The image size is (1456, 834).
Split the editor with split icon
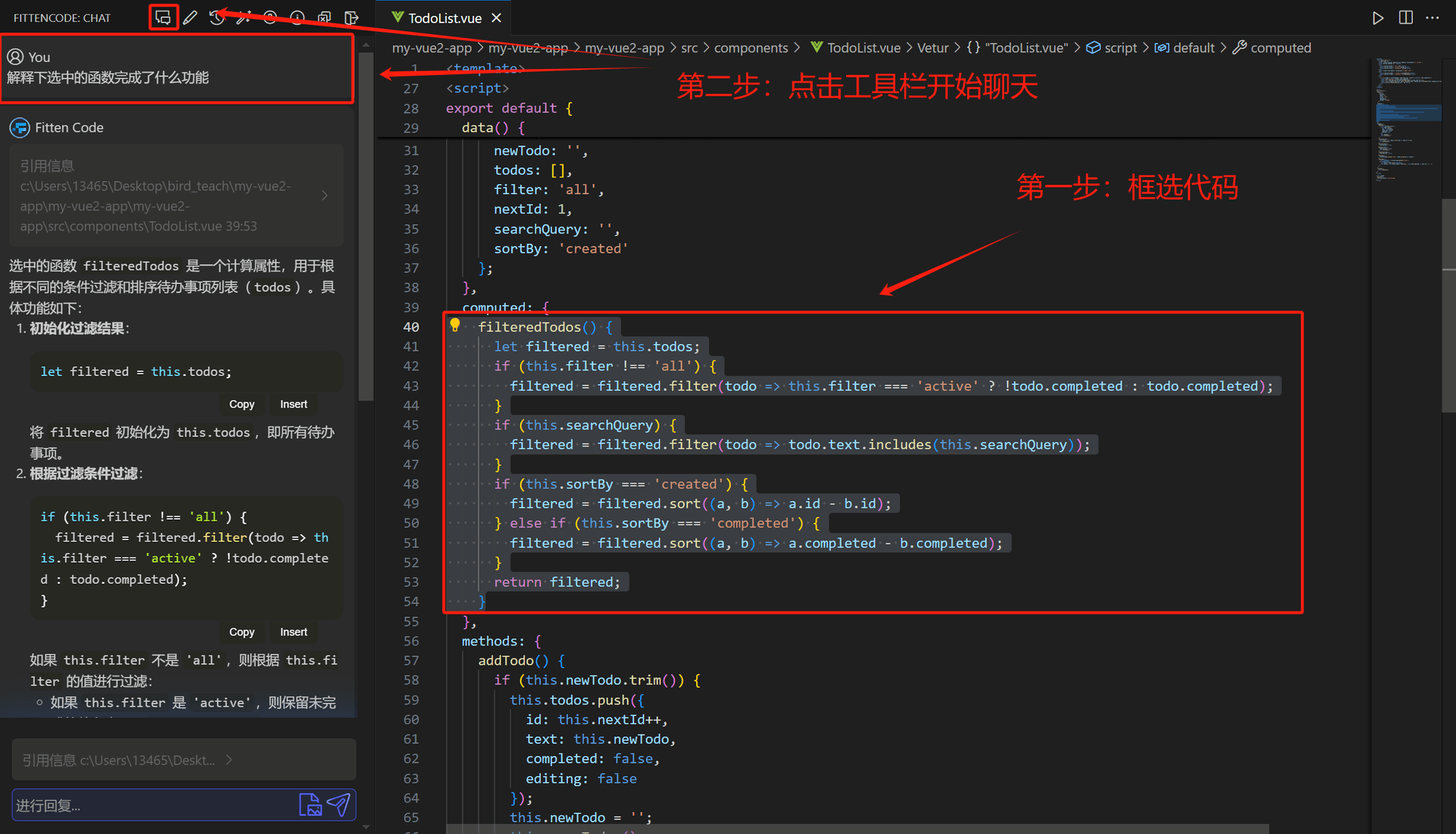click(x=1406, y=17)
